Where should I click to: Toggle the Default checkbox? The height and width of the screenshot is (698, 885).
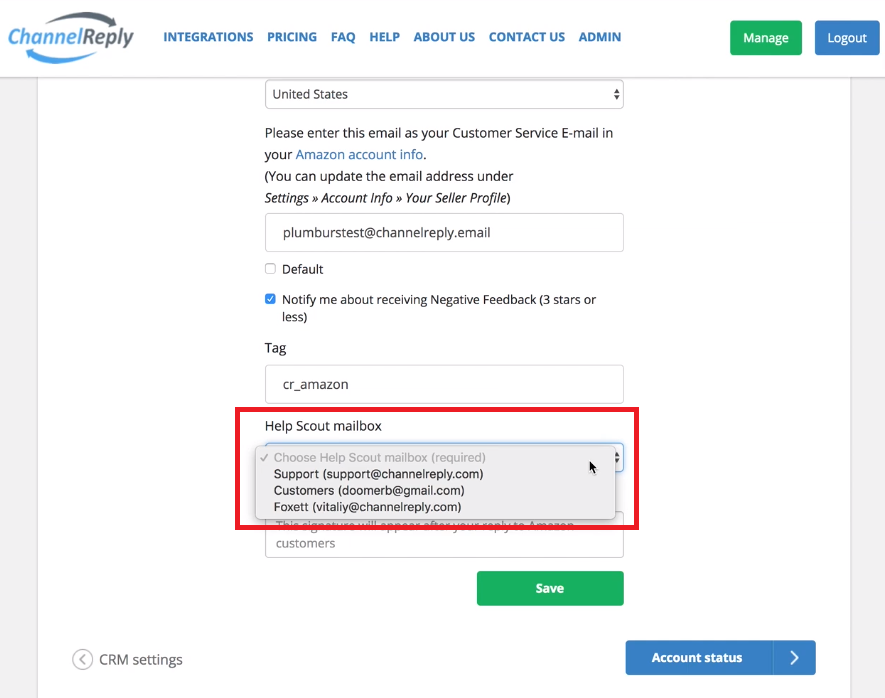pos(270,269)
